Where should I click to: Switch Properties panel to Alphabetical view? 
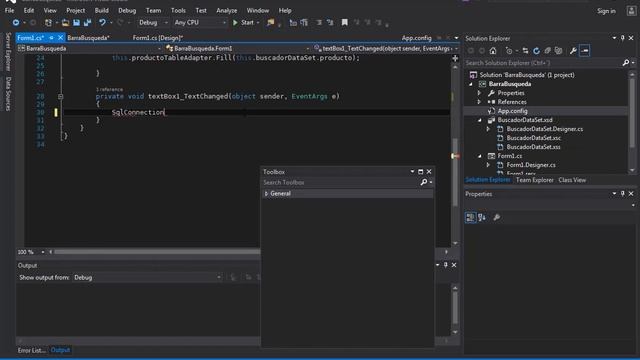(x=482, y=218)
